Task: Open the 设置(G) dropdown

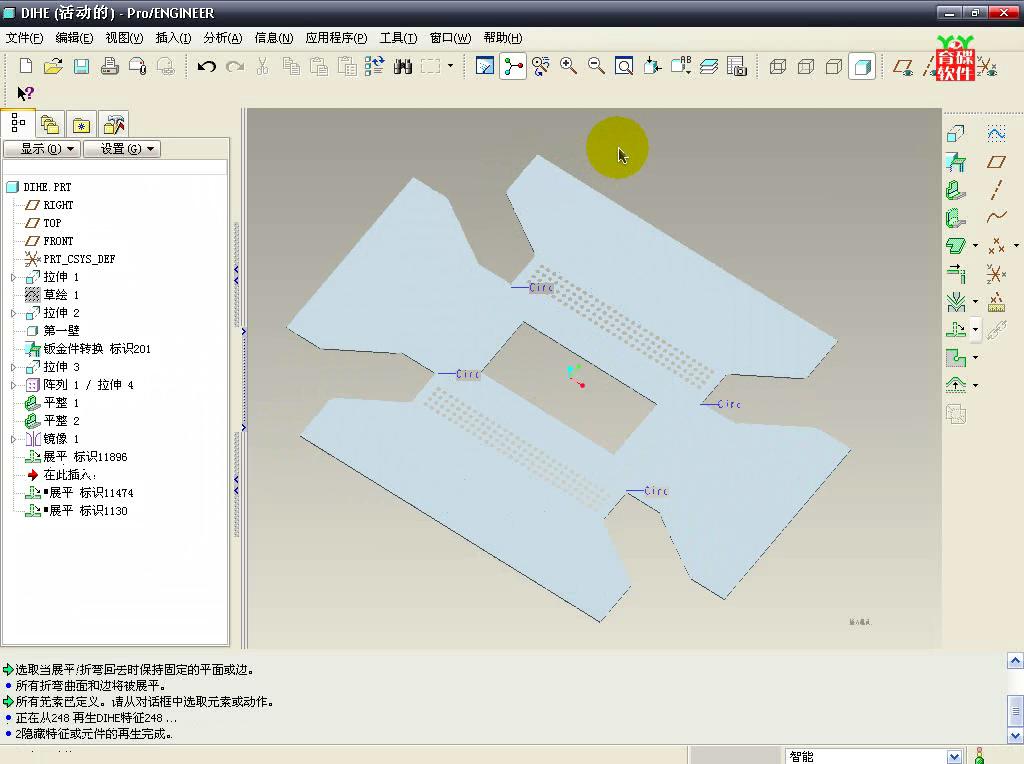Action: pyautogui.click(x=121, y=149)
